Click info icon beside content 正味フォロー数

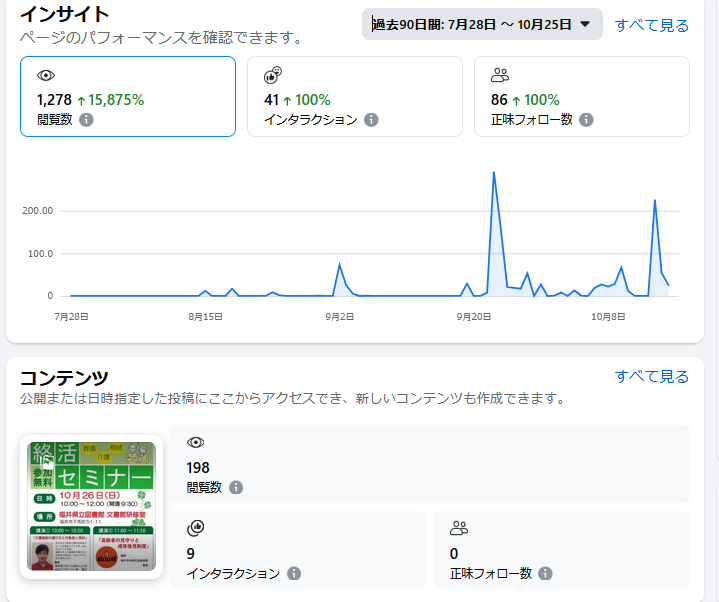[545, 574]
